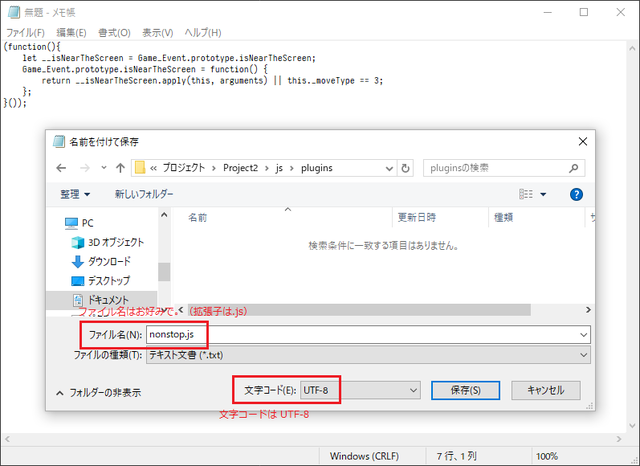Open the view options dropdown arrow
The width and height of the screenshot is (640, 466).
[x=543, y=195]
